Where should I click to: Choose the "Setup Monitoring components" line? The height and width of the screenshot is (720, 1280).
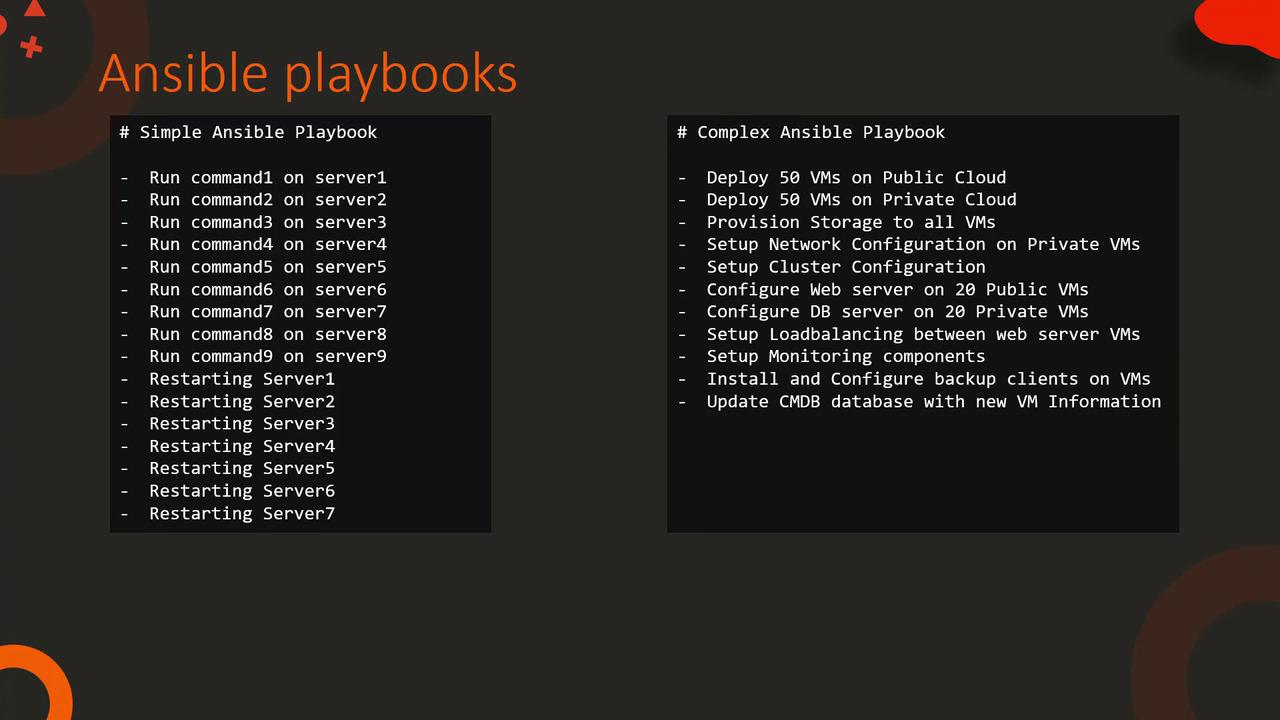846,356
